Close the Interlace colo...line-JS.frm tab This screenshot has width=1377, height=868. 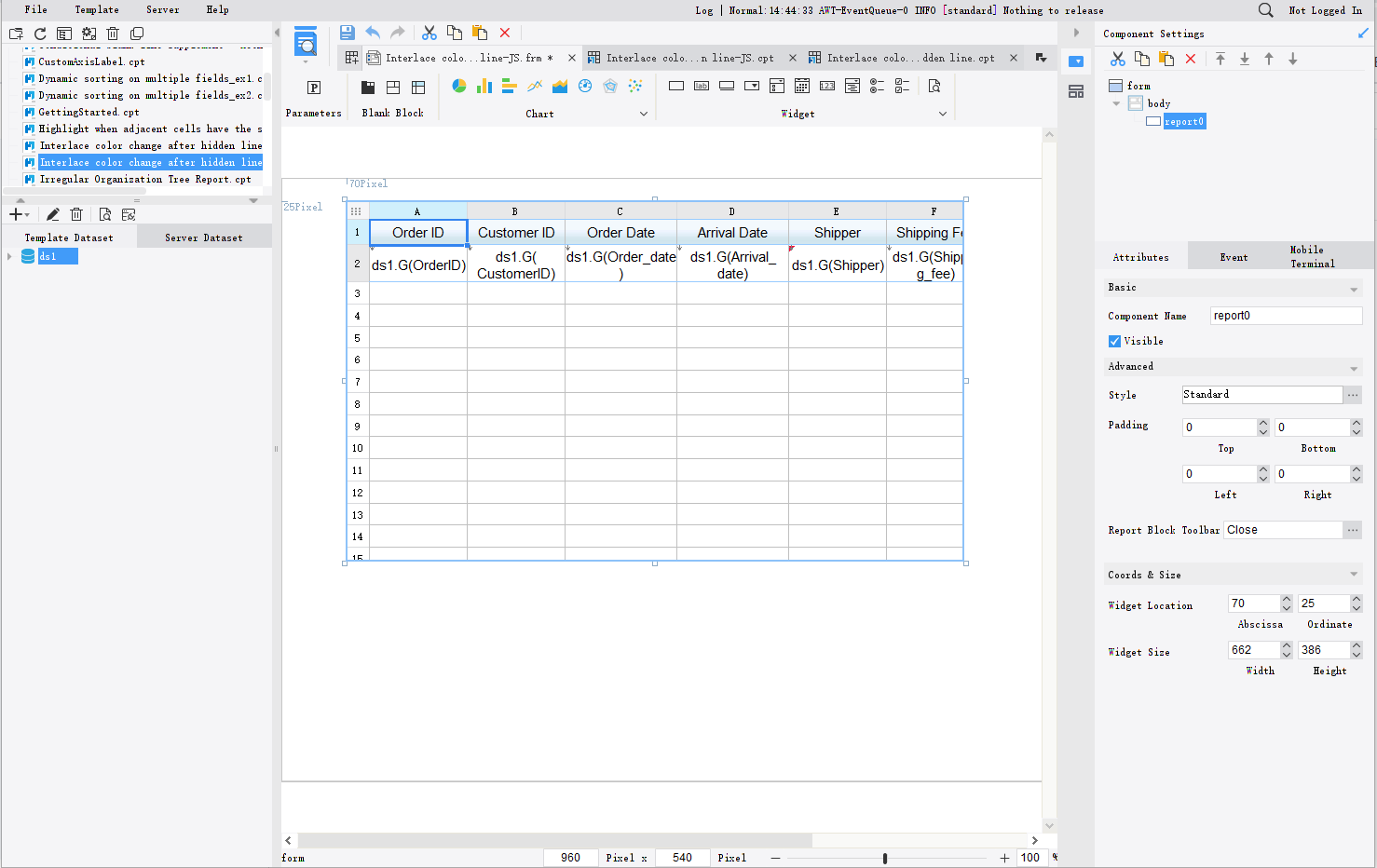(572, 58)
